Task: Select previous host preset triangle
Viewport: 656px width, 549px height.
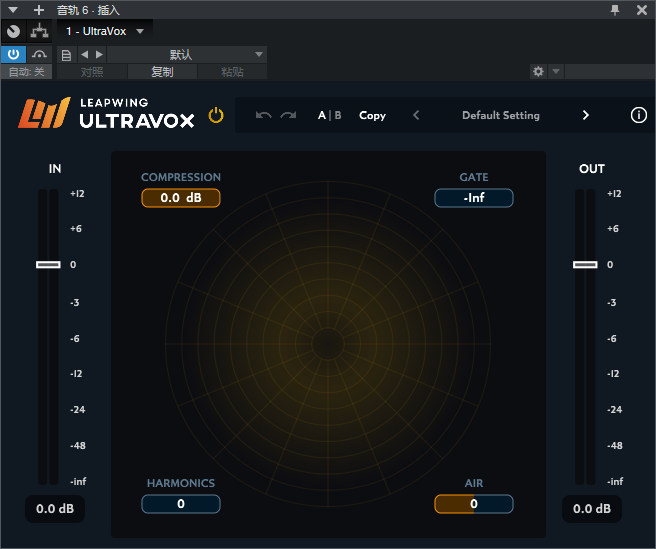Action: click(x=85, y=54)
